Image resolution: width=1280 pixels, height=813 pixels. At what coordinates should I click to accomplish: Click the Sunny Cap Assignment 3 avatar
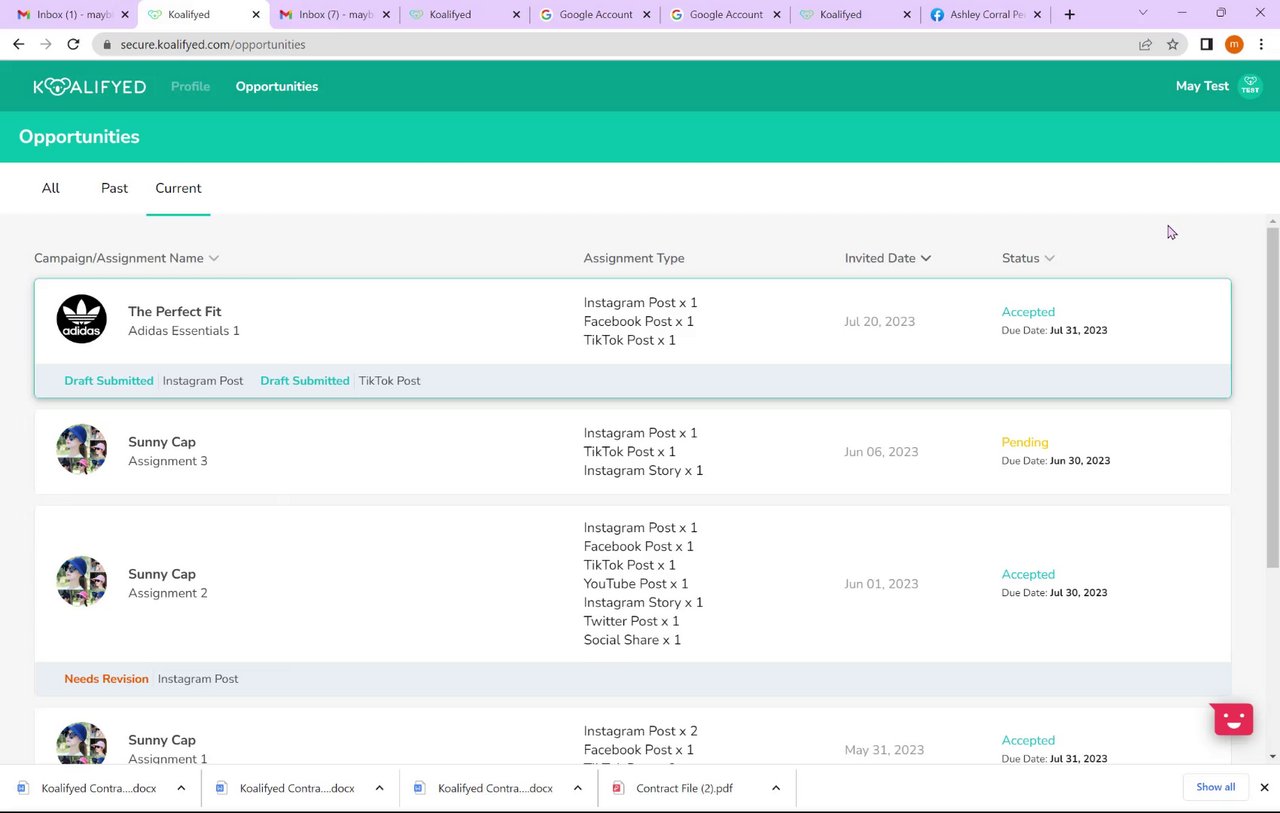click(x=82, y=450)
